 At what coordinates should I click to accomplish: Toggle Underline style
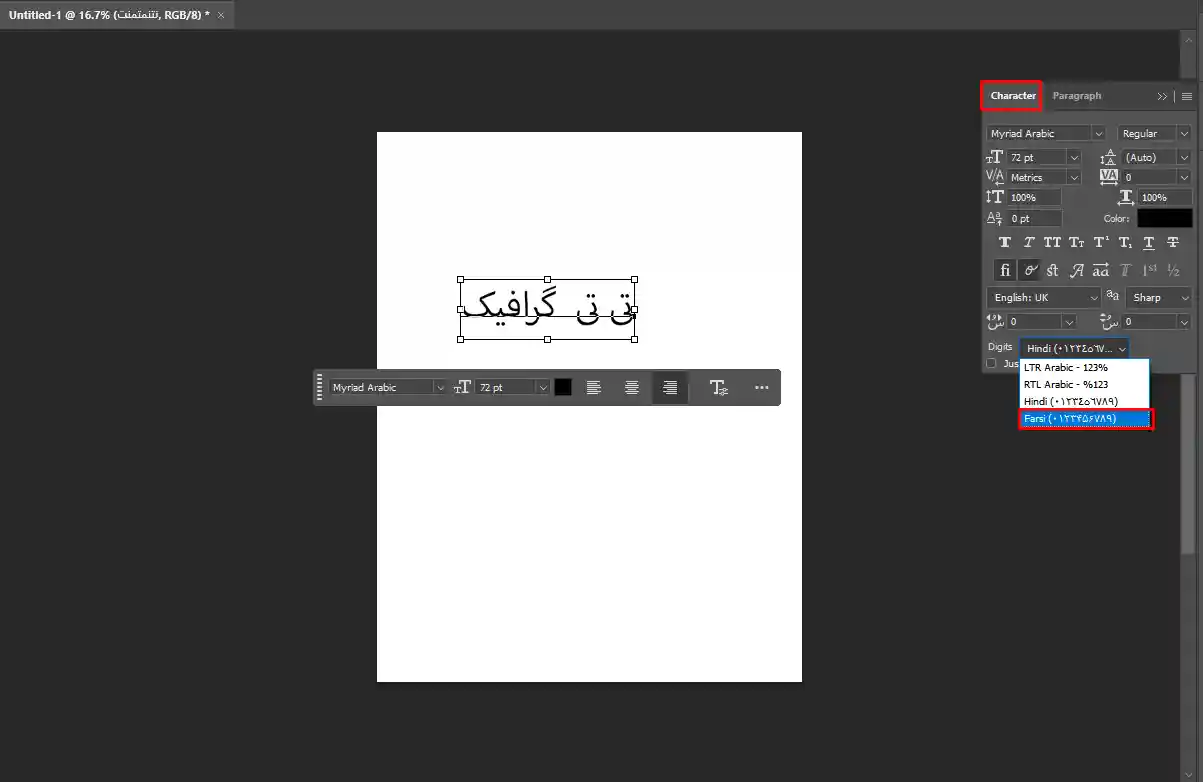tap(1149, 243)
